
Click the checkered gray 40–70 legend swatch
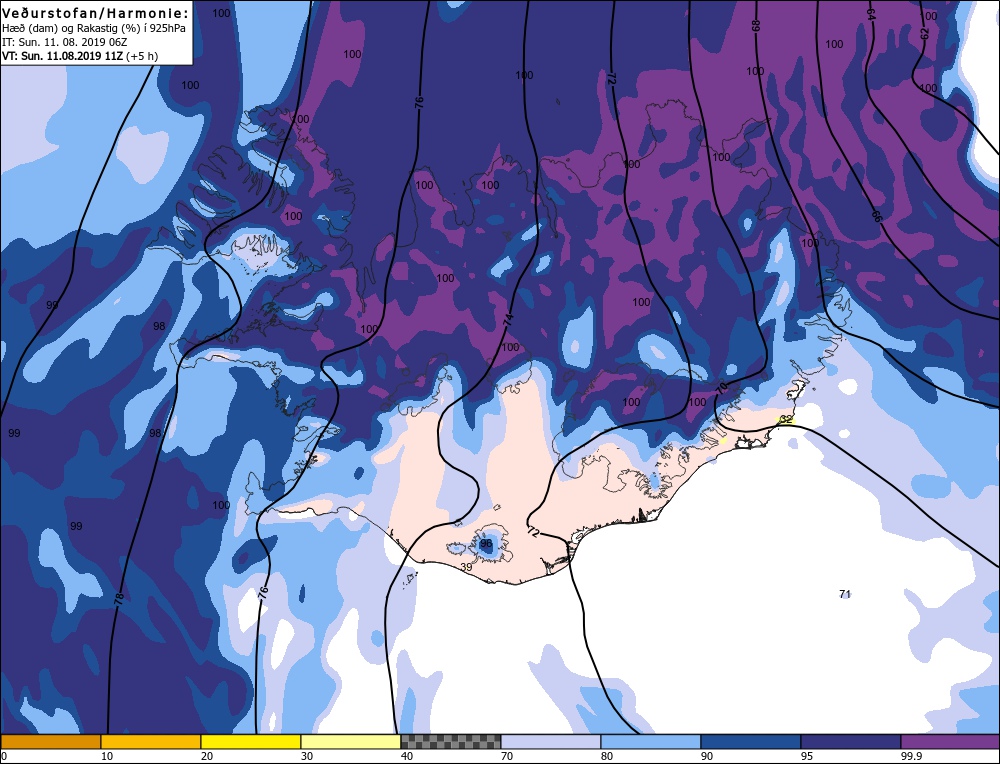[x=451, y=741]
